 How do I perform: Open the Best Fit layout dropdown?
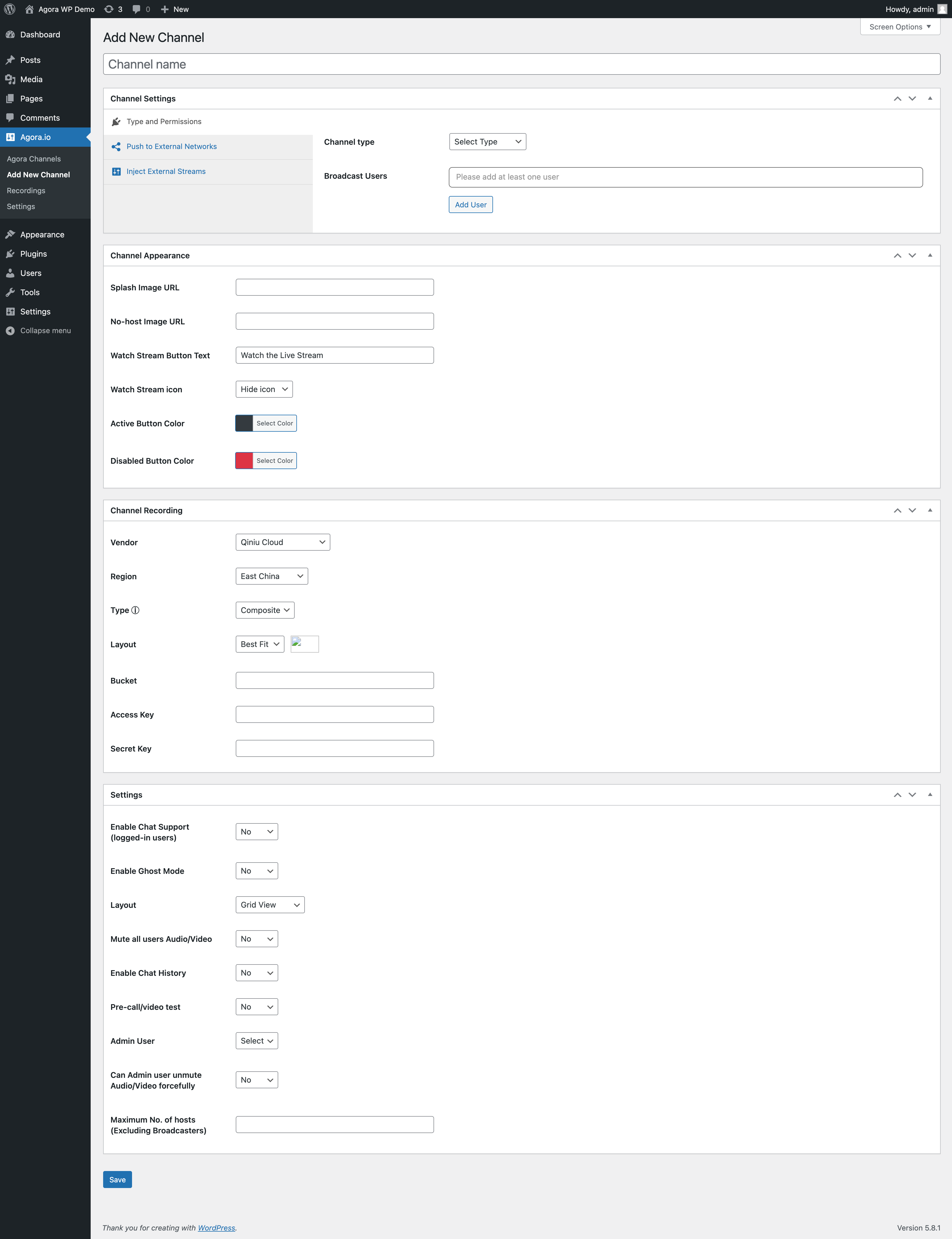260,644
